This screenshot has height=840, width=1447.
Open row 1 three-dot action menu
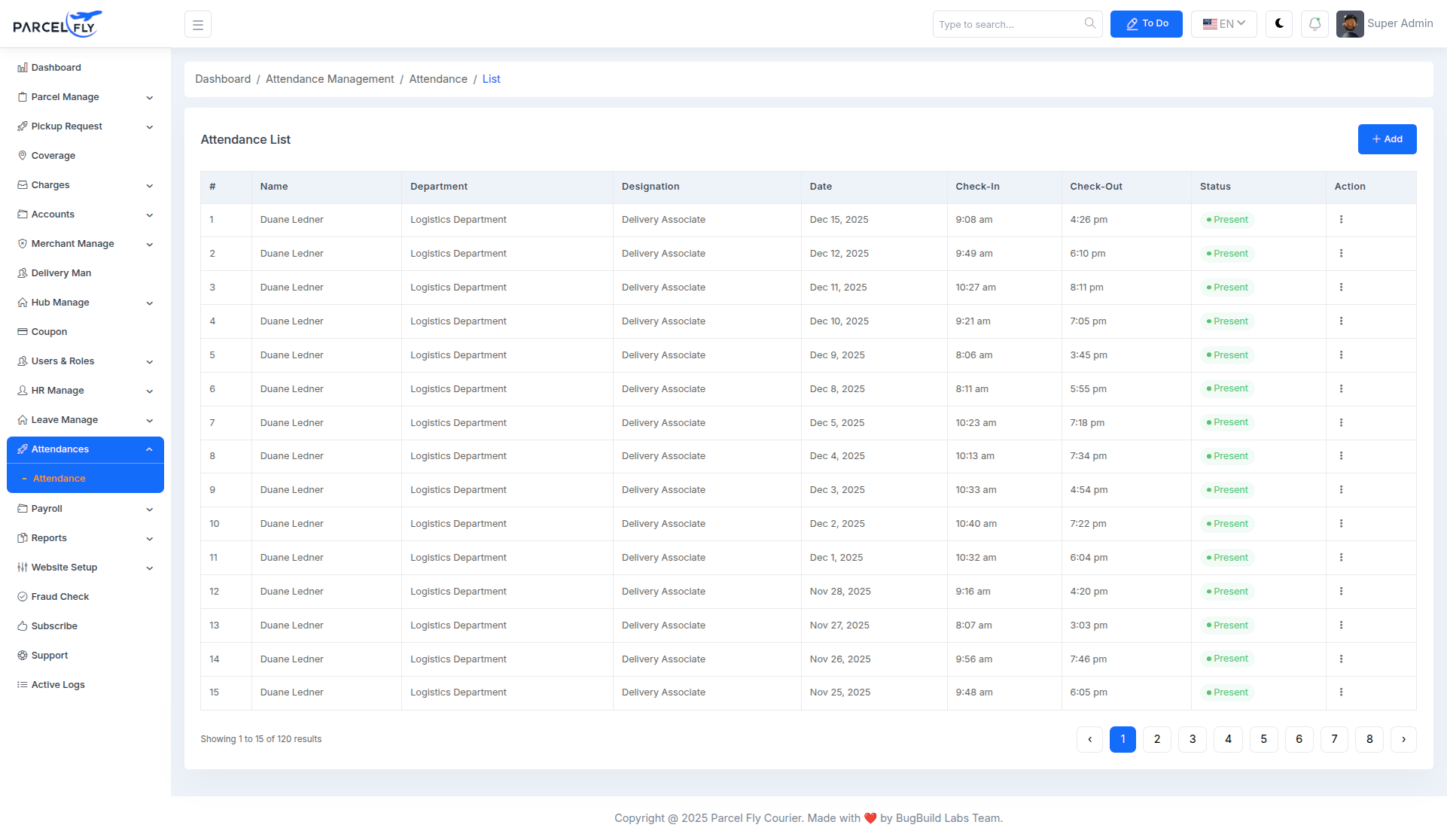1341,220
